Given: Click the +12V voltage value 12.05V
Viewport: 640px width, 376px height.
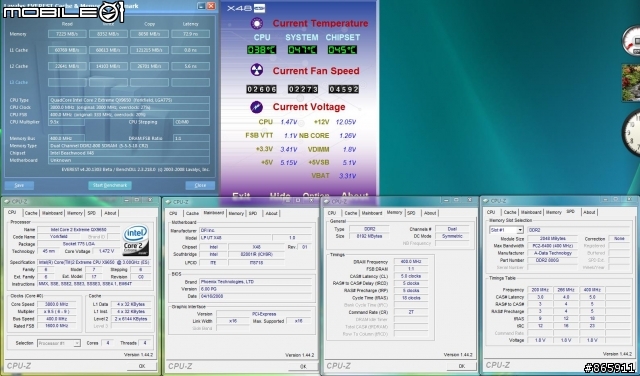Looking at the screenshot, I should tap(346, 122).
